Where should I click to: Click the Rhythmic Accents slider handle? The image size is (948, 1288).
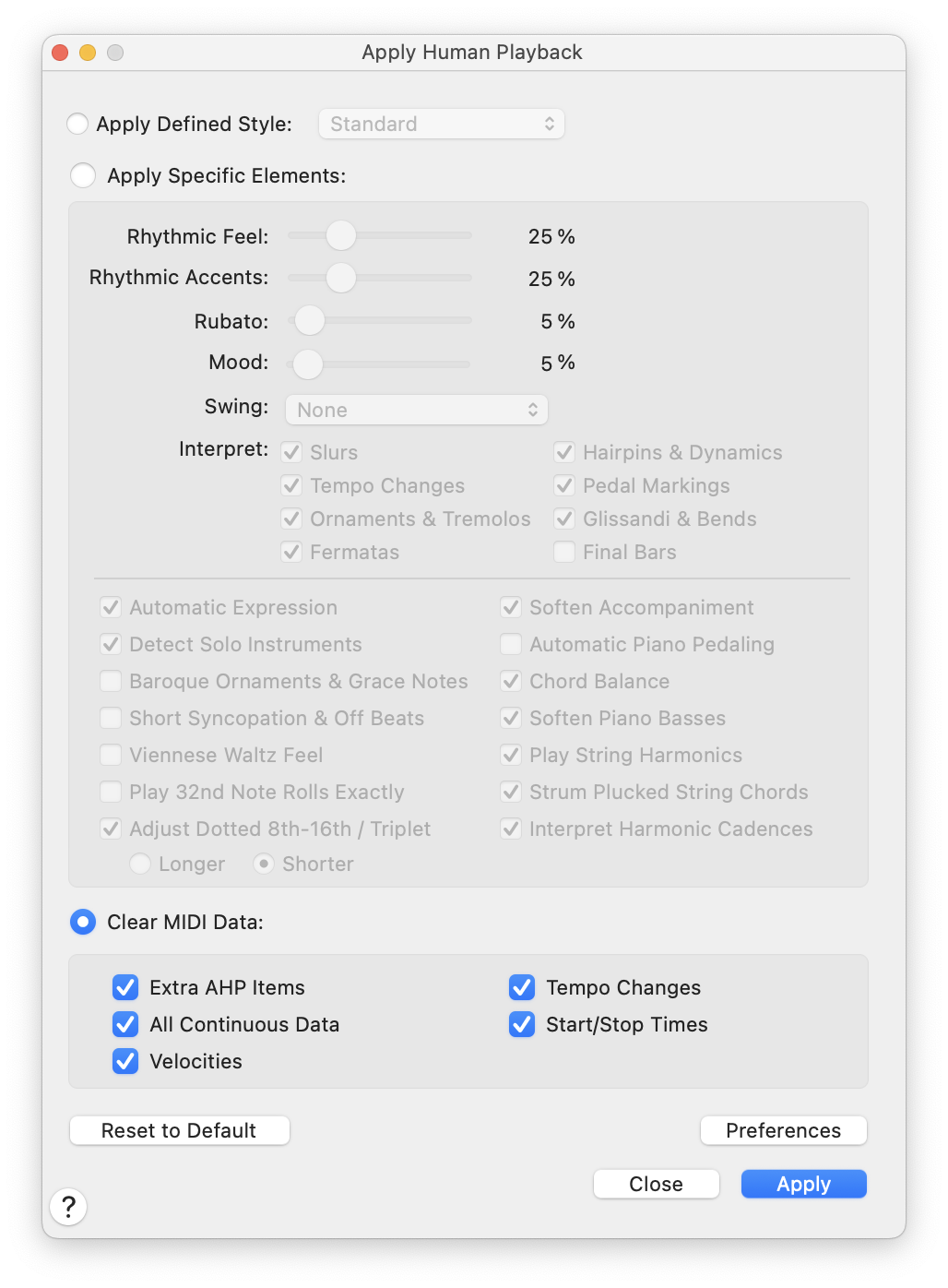(x=341, y=277)
